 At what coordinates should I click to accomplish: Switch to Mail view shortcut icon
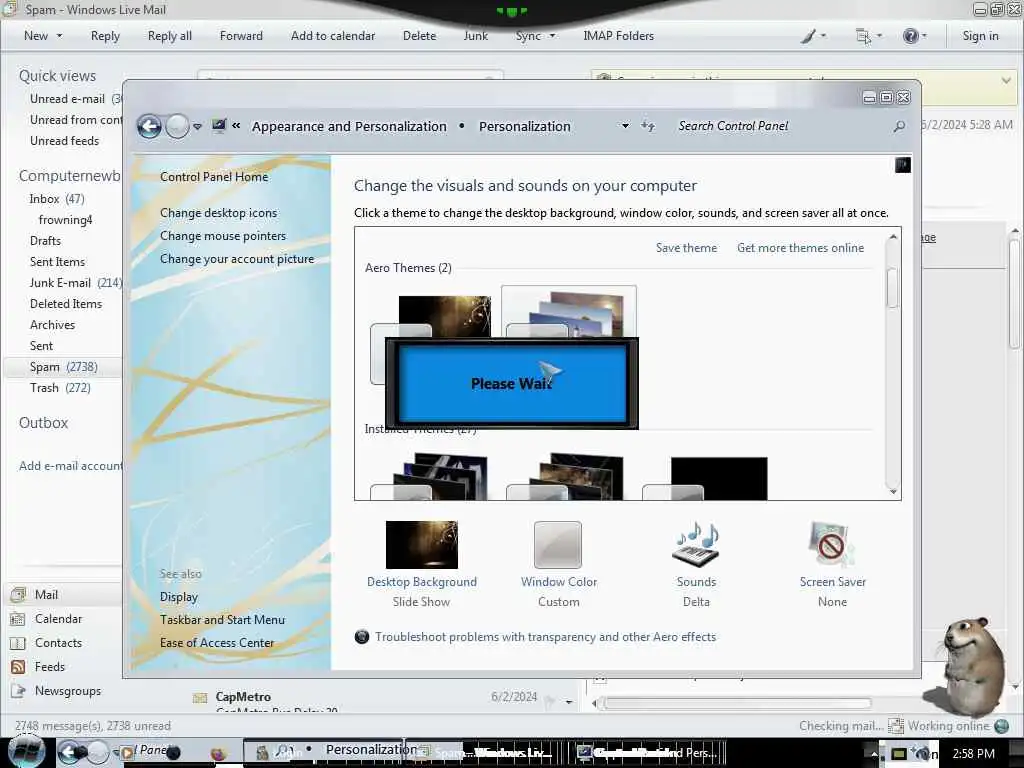click(18, 594)
